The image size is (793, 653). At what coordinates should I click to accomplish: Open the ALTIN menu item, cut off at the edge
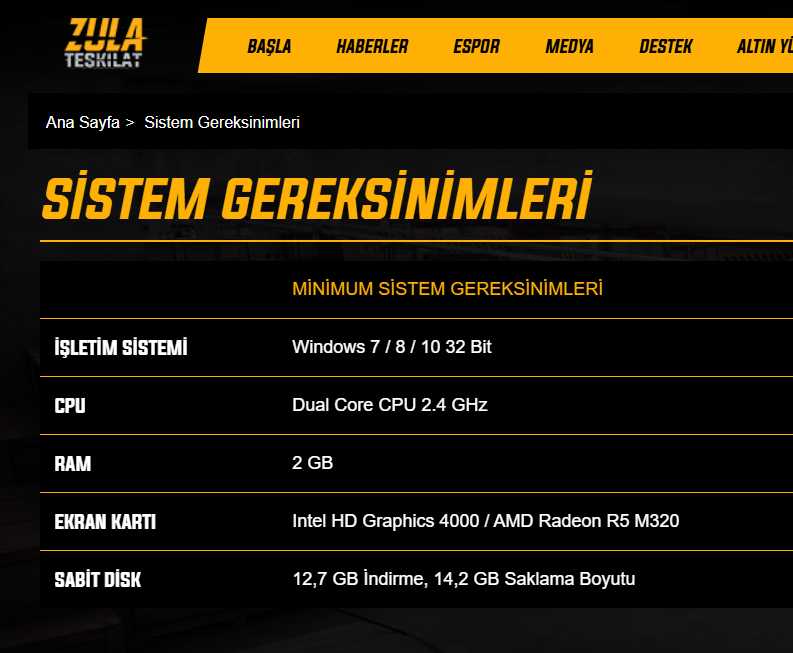click(765, 47)
